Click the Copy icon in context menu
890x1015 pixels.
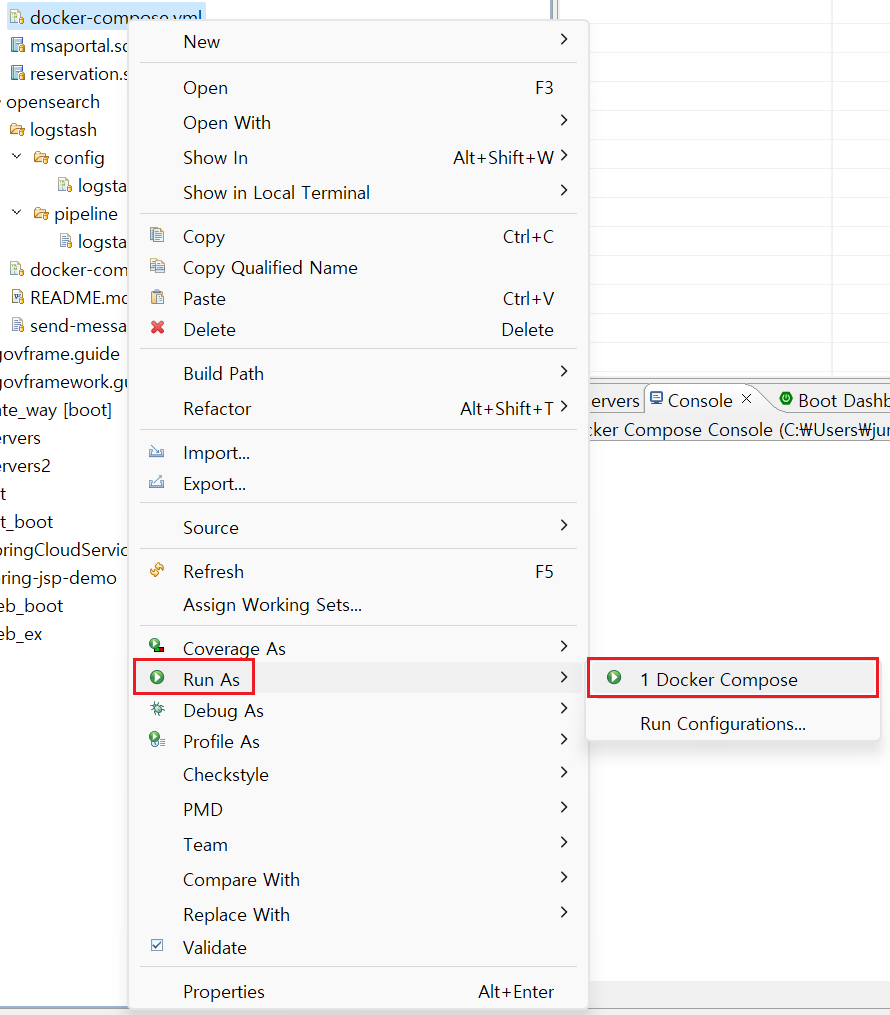point(157,236)
